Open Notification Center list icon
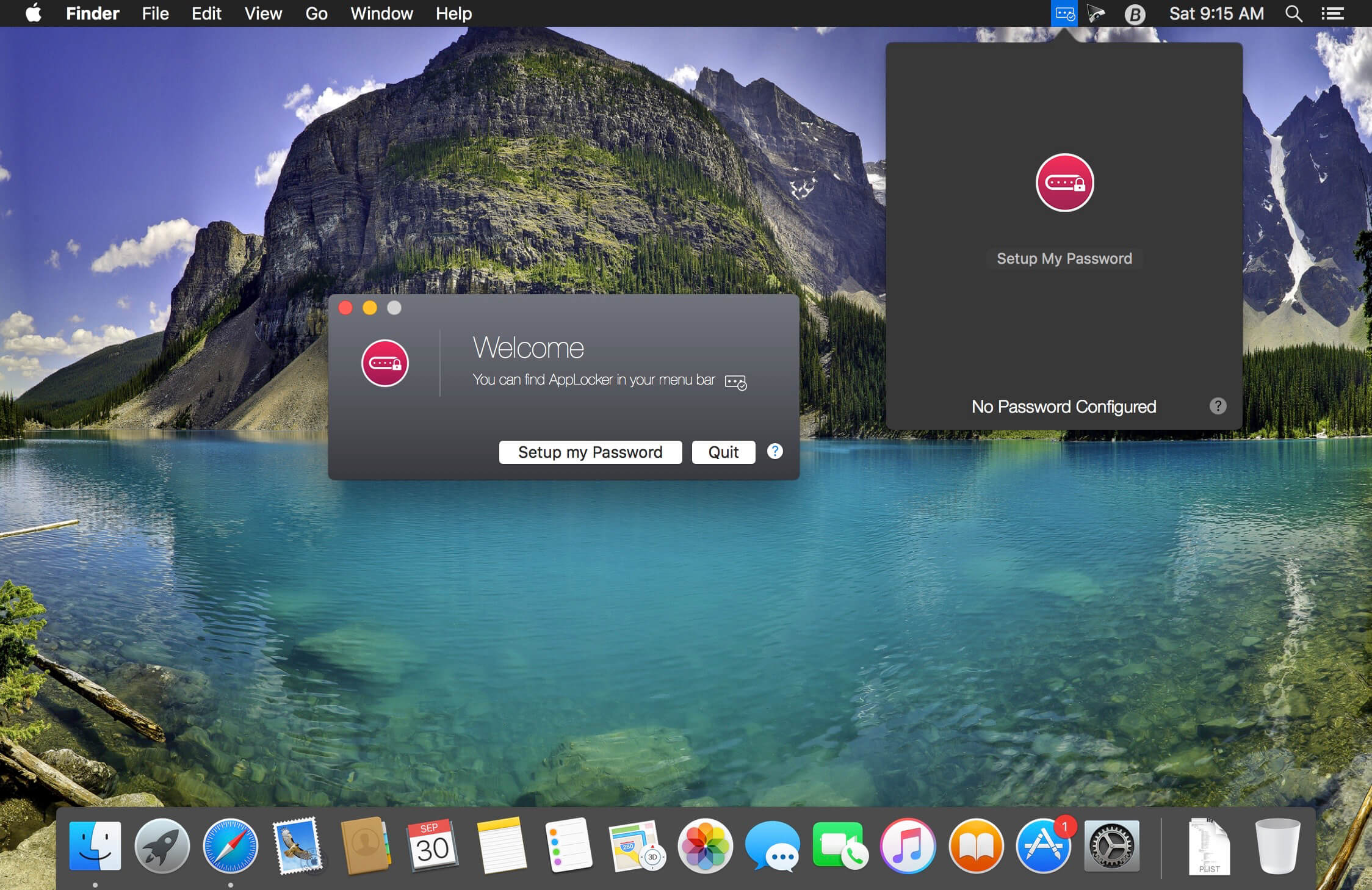The height and width of the screenshot is (890, 1372). tap(1333, 13)
